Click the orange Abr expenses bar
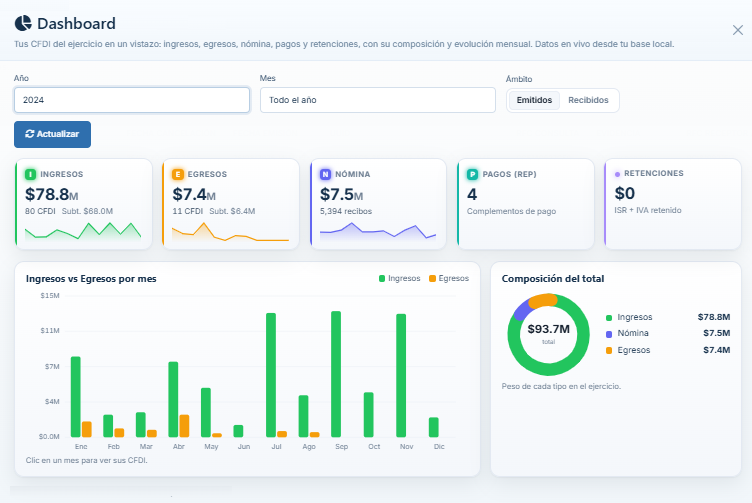Image resolution: width=752 pixels, height=503 pixels. pos(184,426)
